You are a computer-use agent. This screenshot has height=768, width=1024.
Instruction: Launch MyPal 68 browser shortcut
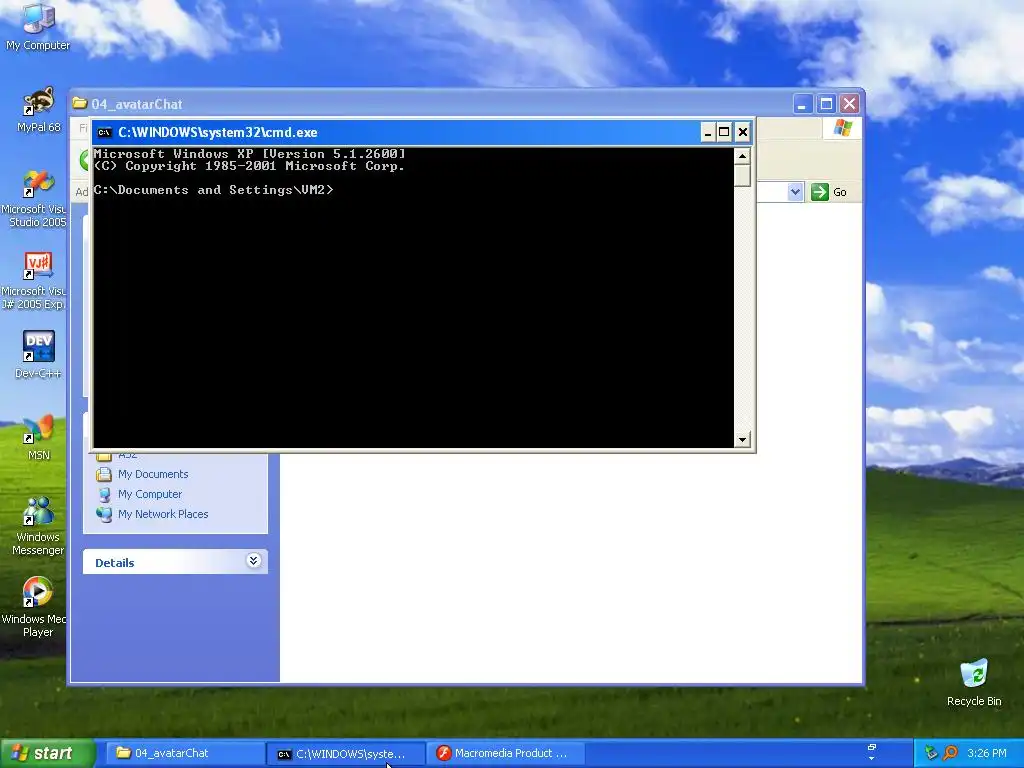coord(38,110)
